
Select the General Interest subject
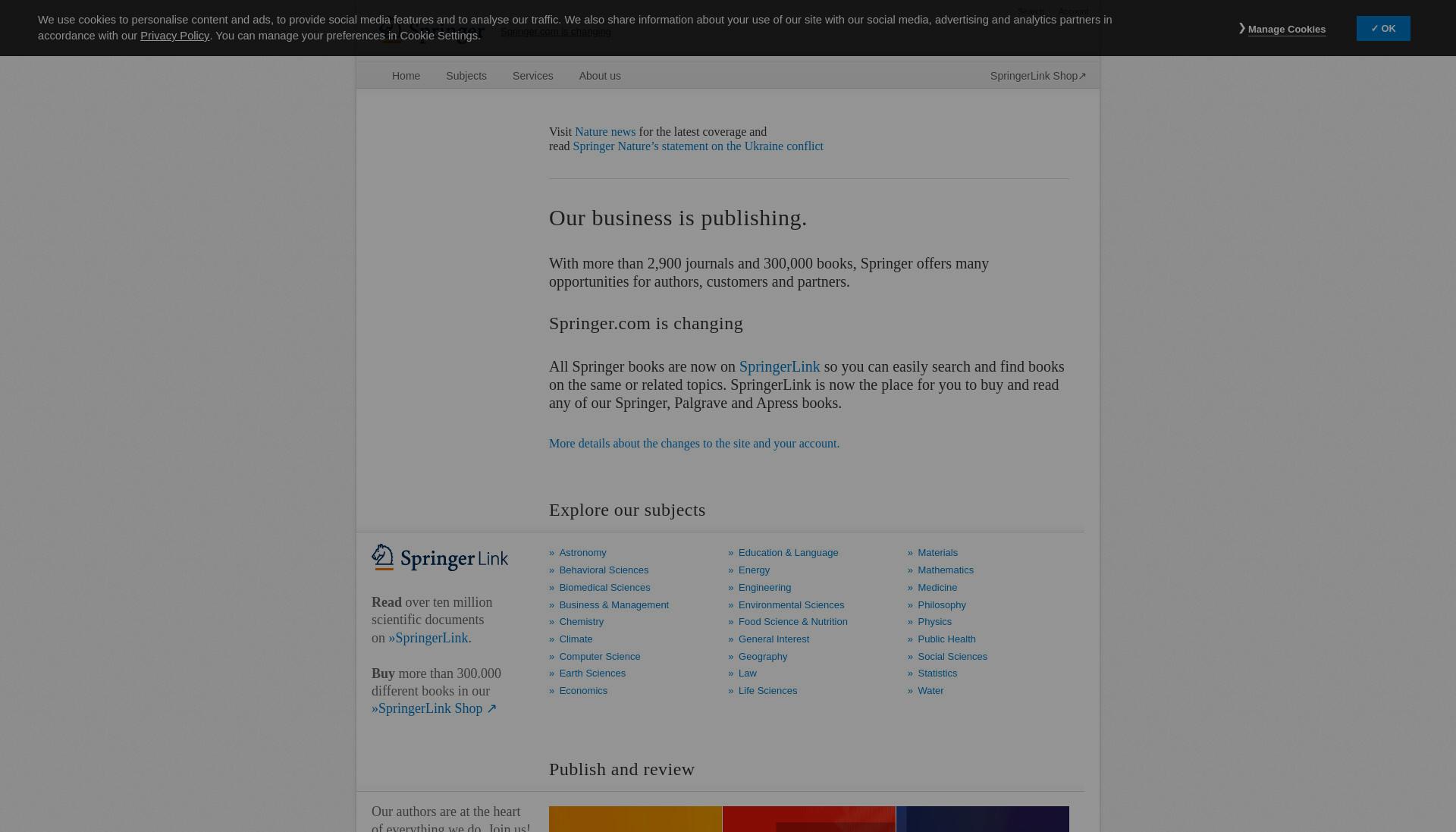(773, 639)
